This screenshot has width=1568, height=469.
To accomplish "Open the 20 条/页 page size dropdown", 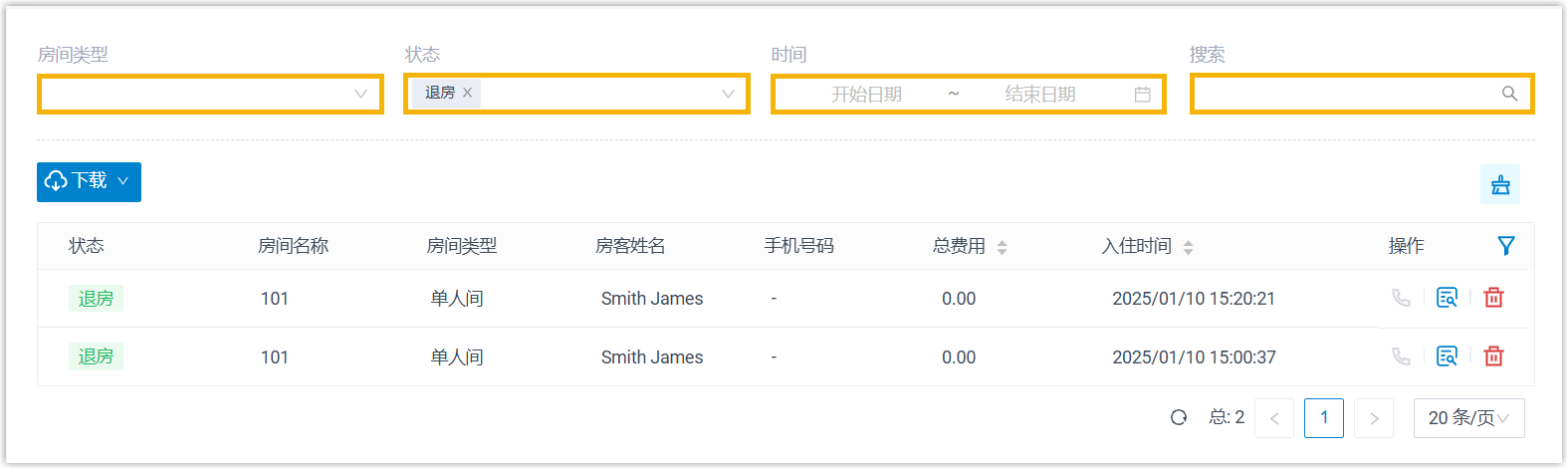I will click(1468, 418).
